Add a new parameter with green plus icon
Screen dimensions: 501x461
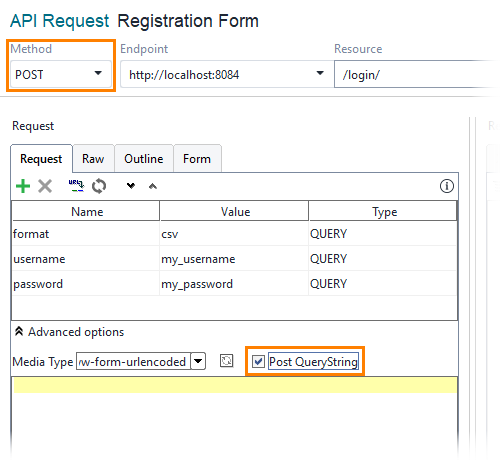pos(23,186)
